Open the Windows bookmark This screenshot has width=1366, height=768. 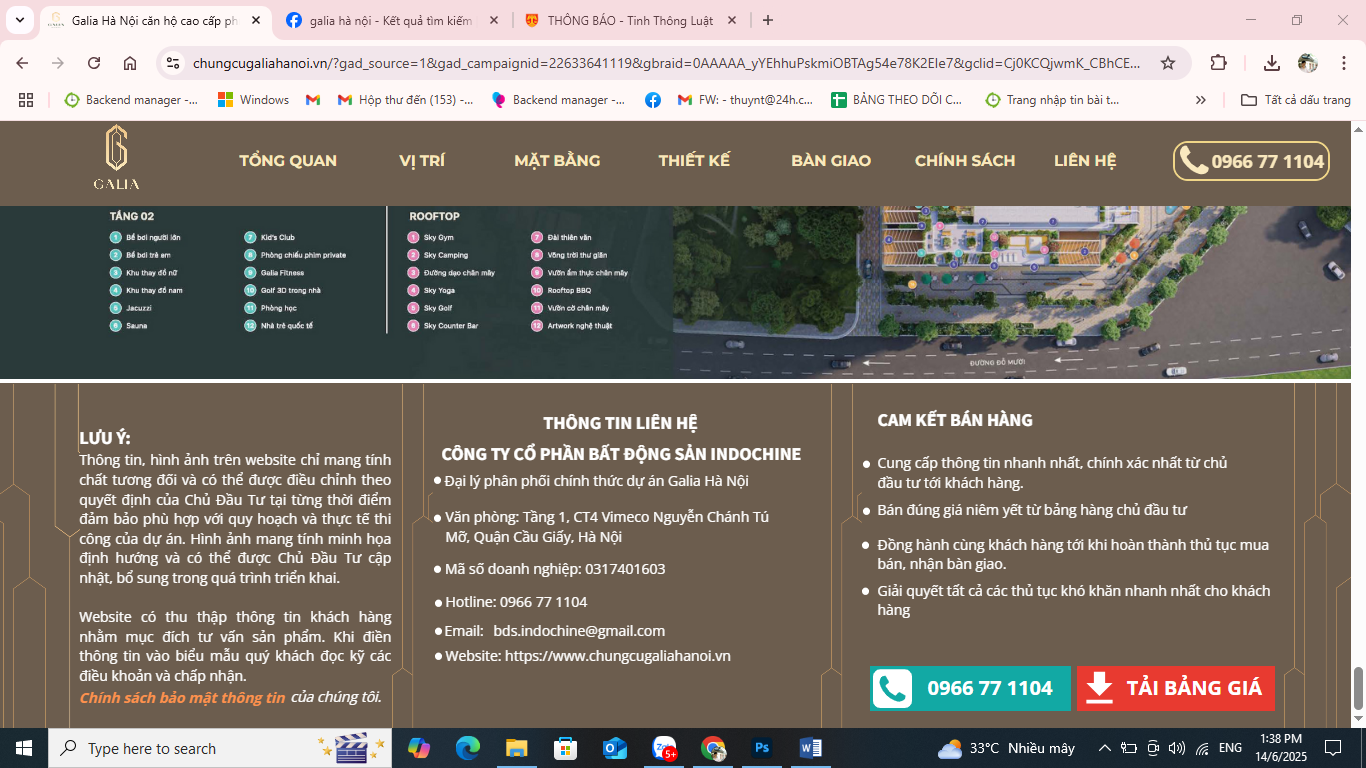(x=253, y=100)
